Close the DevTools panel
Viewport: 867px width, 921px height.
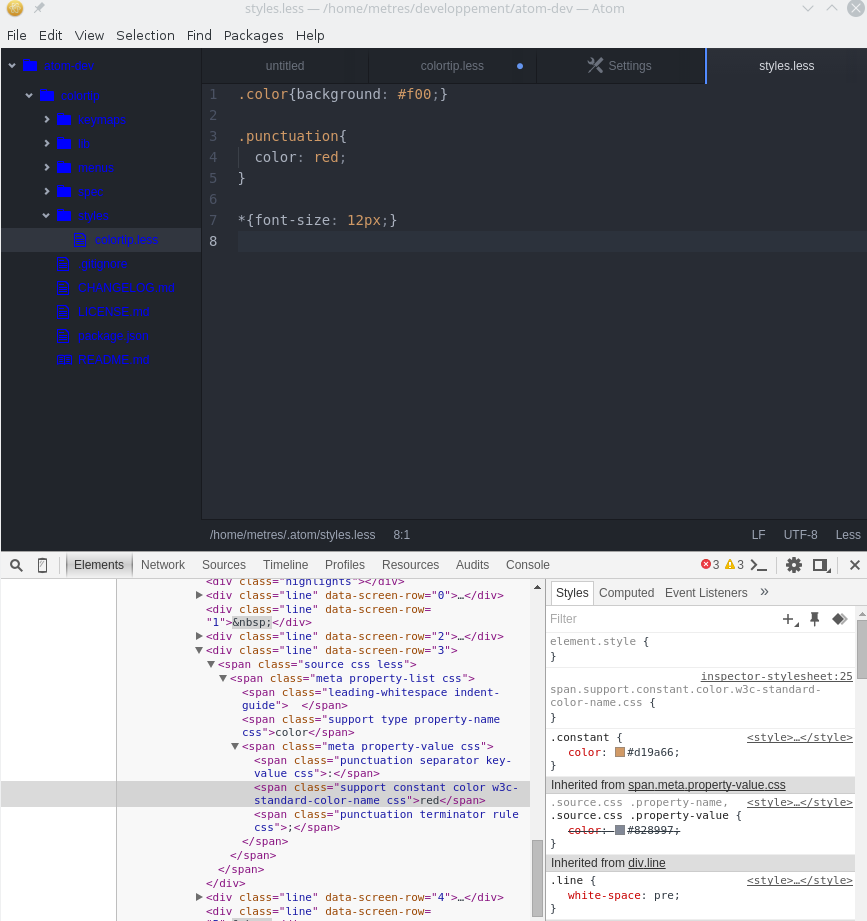click(855, 565)
